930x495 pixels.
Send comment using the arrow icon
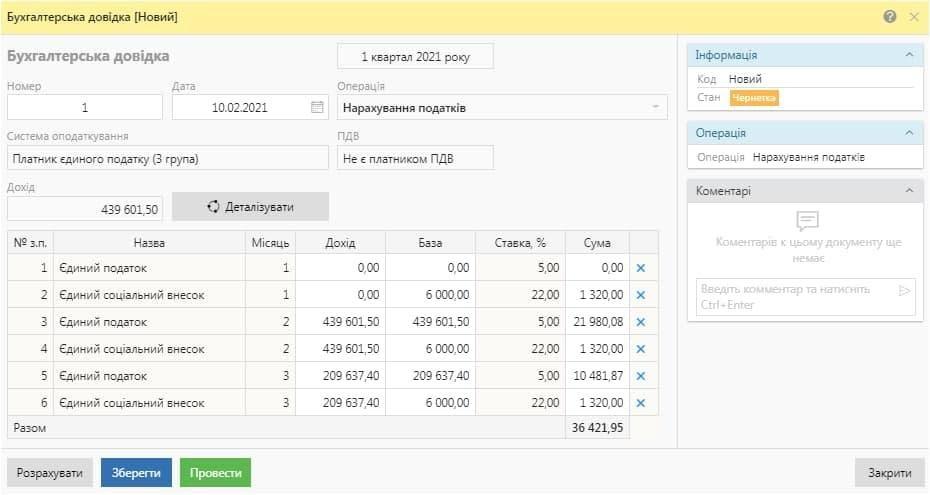click(x=904, y=290)
